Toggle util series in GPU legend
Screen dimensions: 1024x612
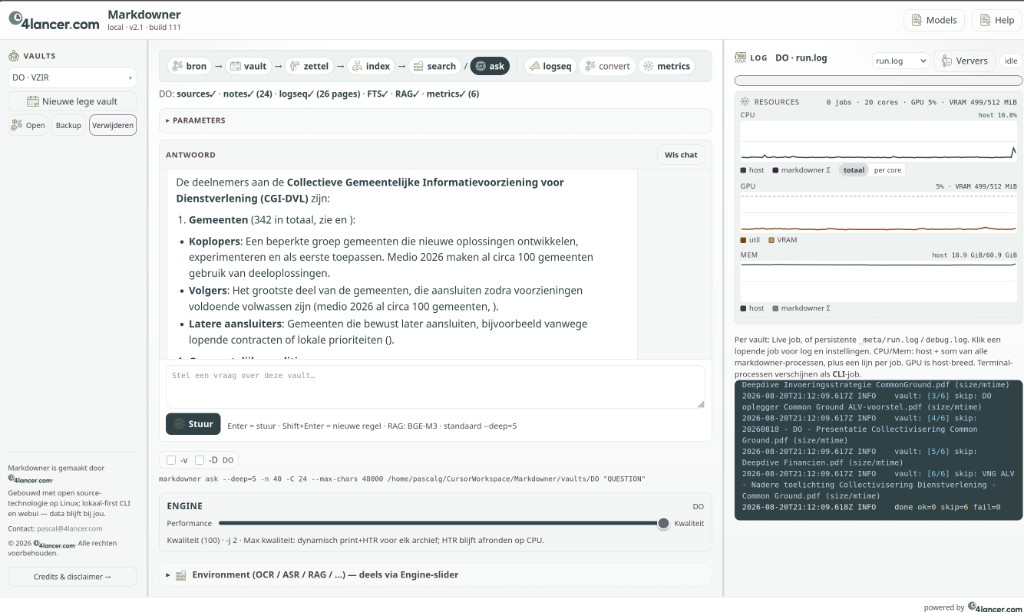pos(750,240)
